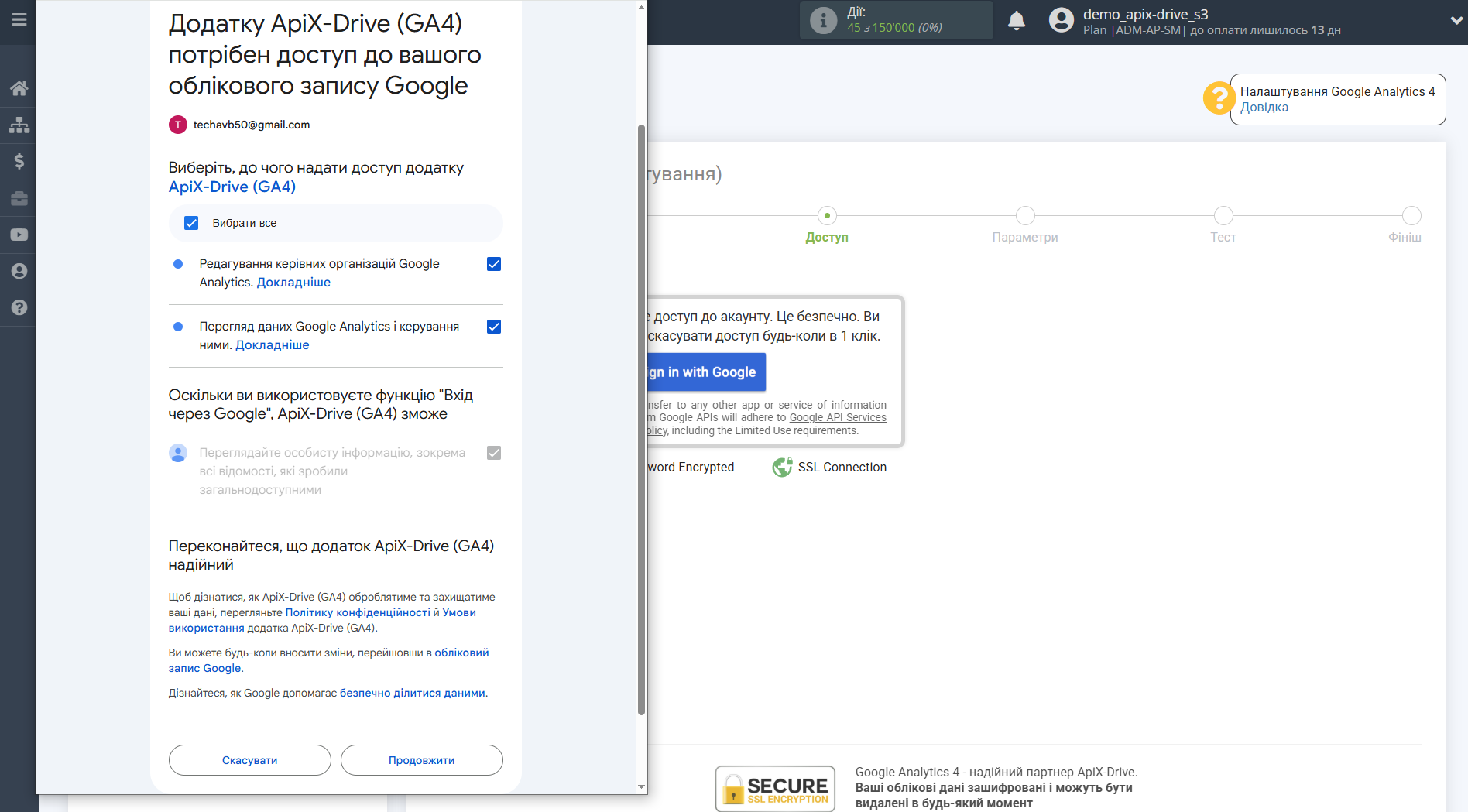The image size is (1468, 812).
Task: Open обліковий запис Google link
Action: pyautogui.click(x=329, y=660)
